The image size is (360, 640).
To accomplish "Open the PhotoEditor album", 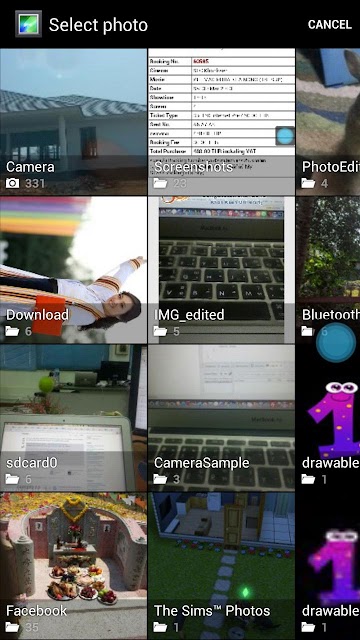I will (328, 122).
